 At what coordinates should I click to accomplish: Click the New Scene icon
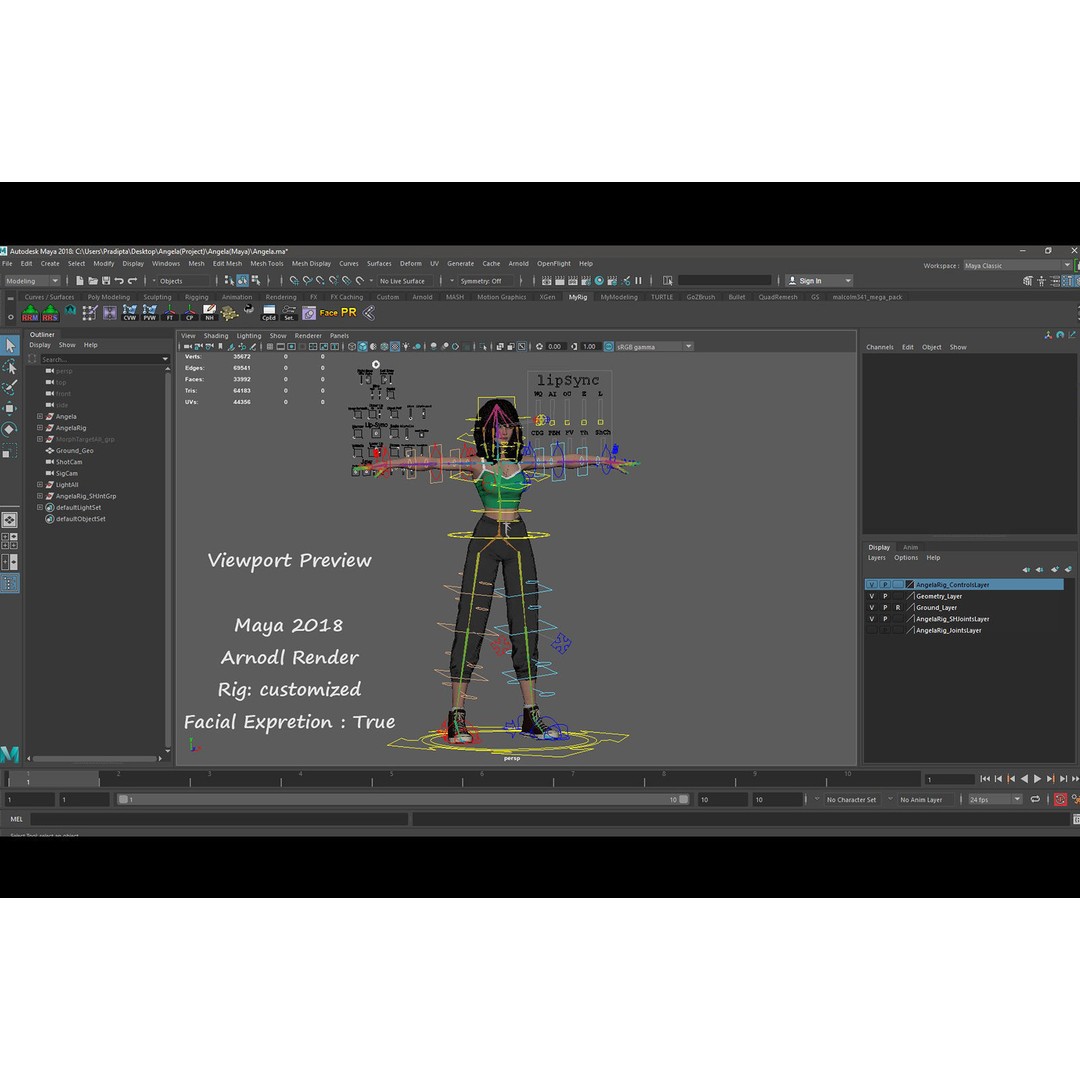point(80,280)
